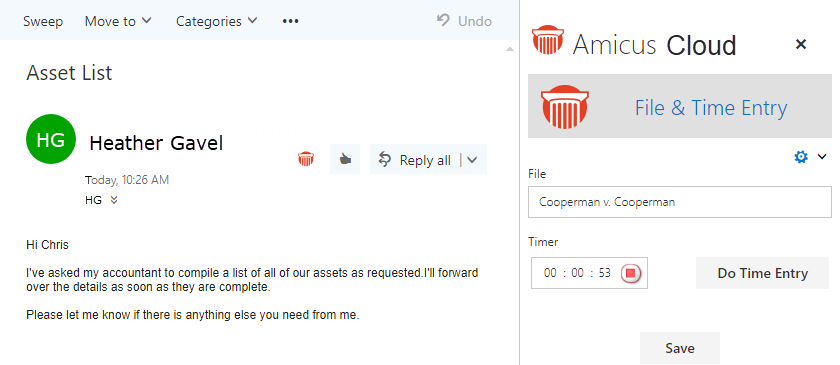The width and height of the screenshot is (840, 365).
Task: Expand the Categories dropdown
Action: [217, 21]
